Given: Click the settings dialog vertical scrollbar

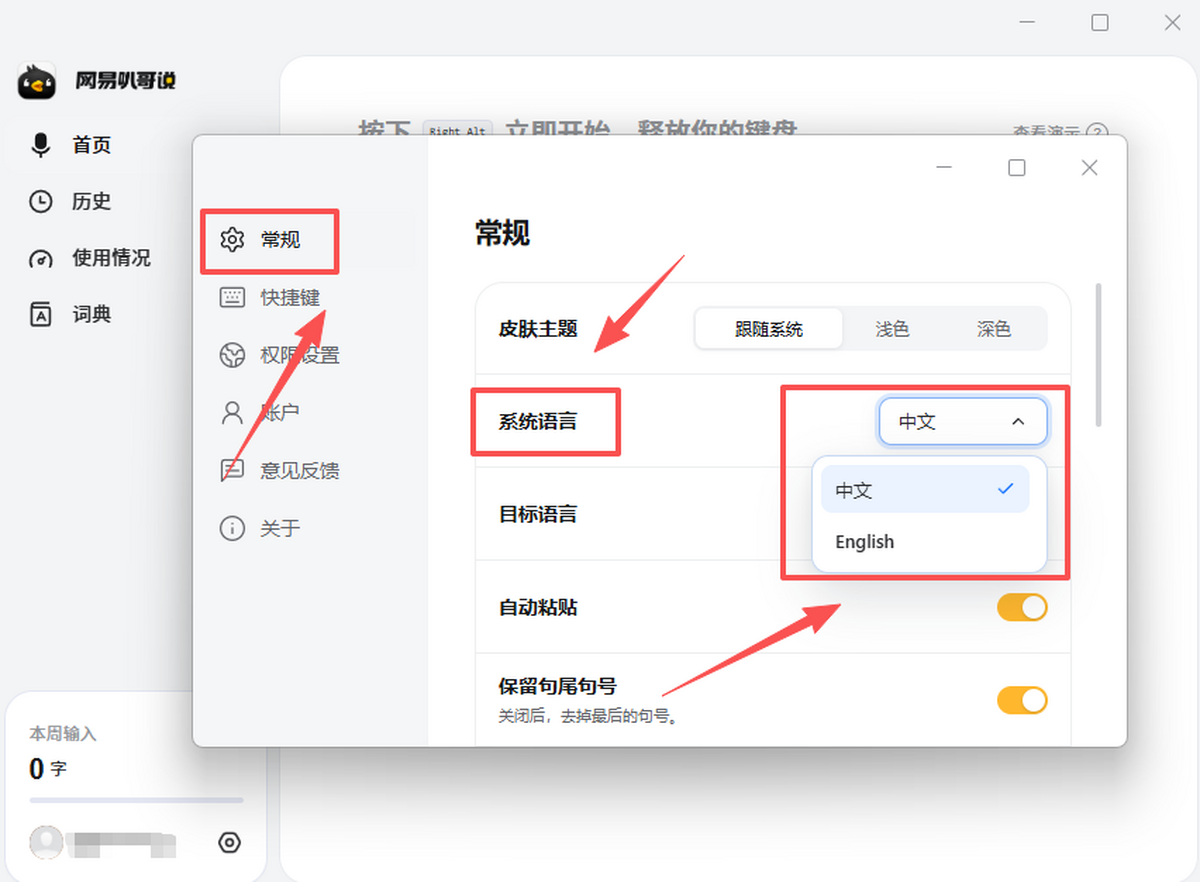Looking at the screenshot, I should pyautogui.click(x=1099, y=355).
